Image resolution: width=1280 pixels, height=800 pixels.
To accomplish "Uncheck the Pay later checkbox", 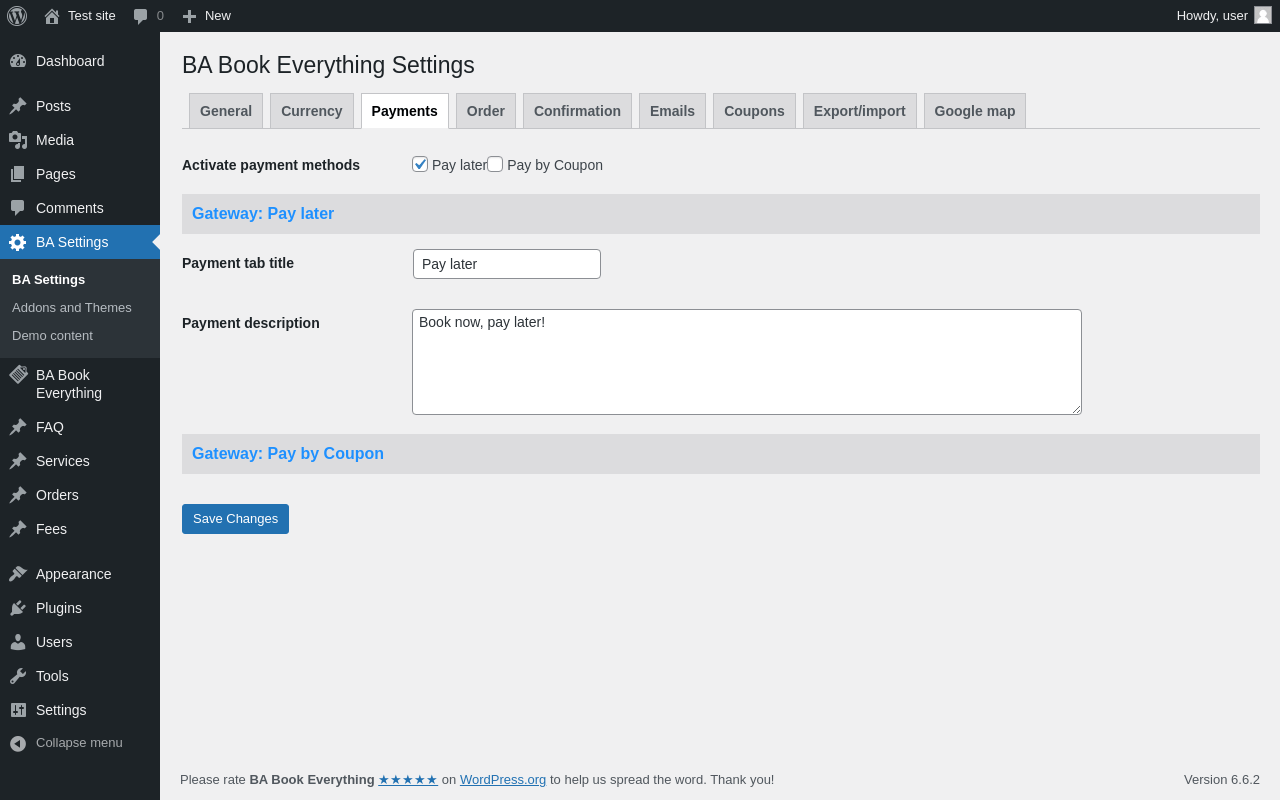I will (420, 164).
